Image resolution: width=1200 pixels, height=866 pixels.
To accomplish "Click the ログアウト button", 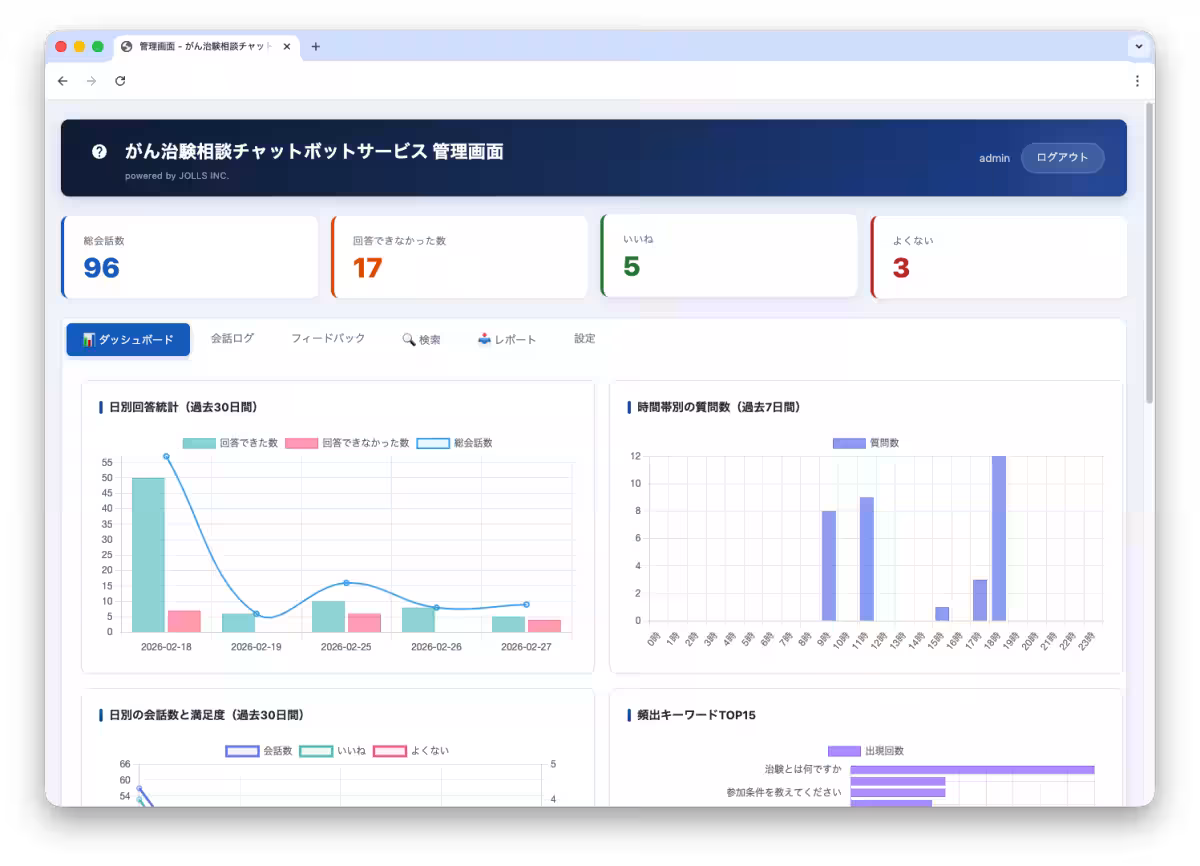I will [1062, 157].
